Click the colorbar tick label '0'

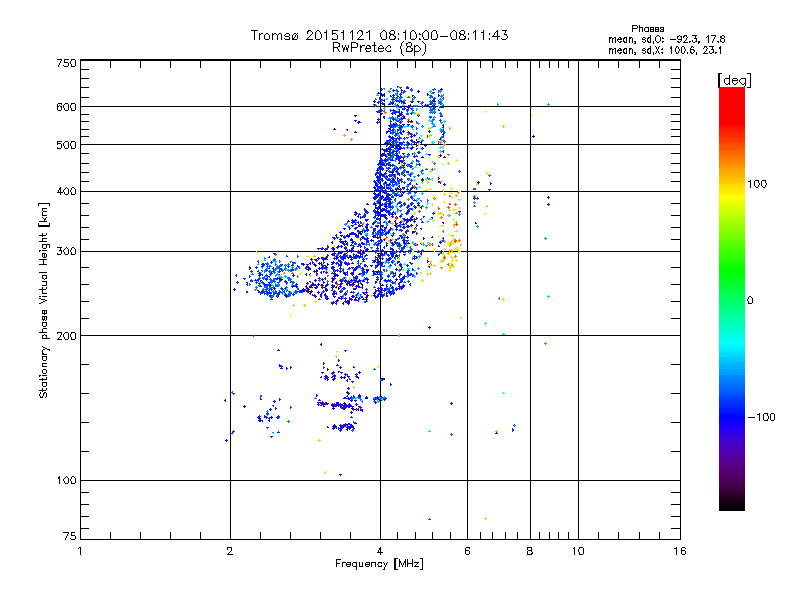tap(750, 301)
